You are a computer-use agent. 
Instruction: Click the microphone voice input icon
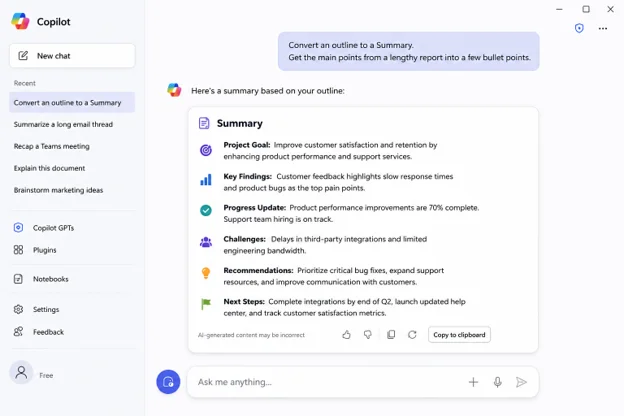pos(497,382)
